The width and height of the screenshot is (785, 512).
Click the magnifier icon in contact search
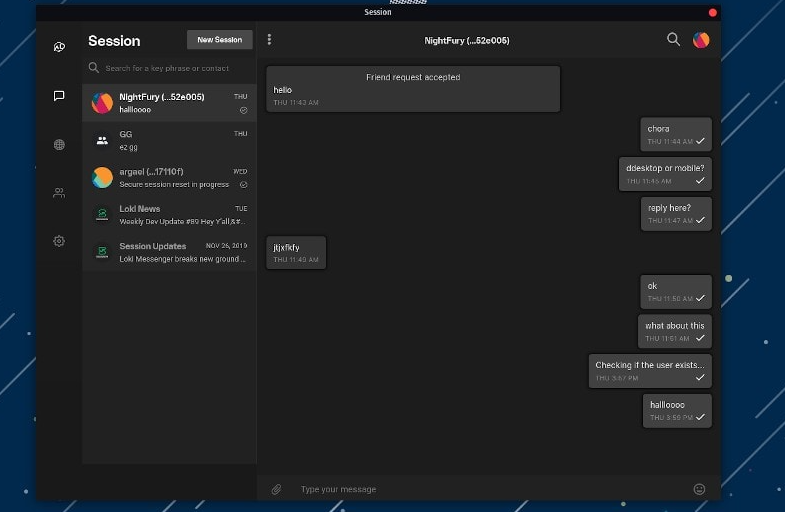point(94,67)
